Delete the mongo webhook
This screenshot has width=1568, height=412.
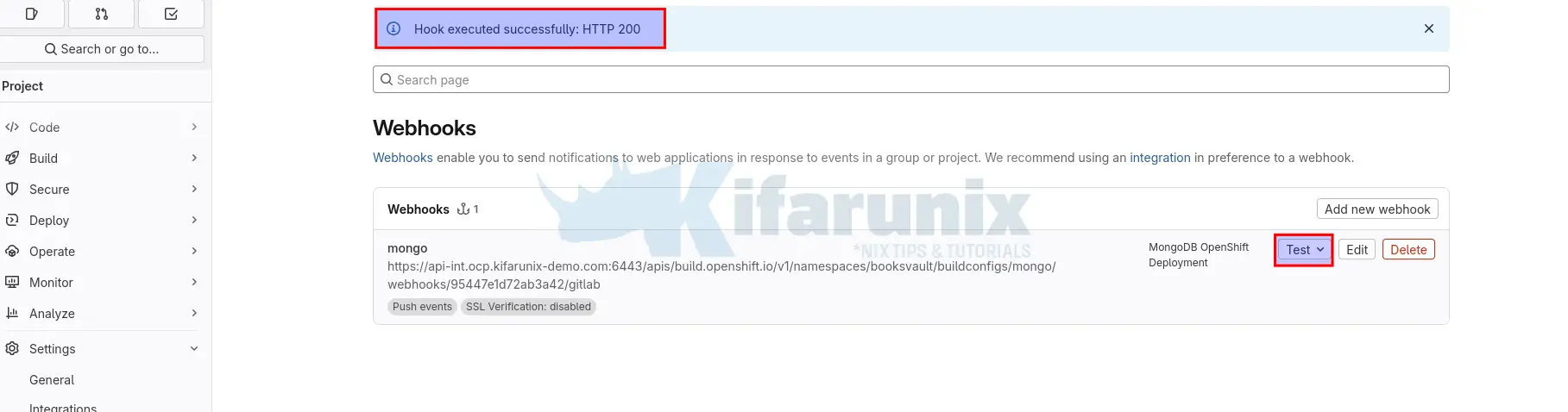point(1408,250)
